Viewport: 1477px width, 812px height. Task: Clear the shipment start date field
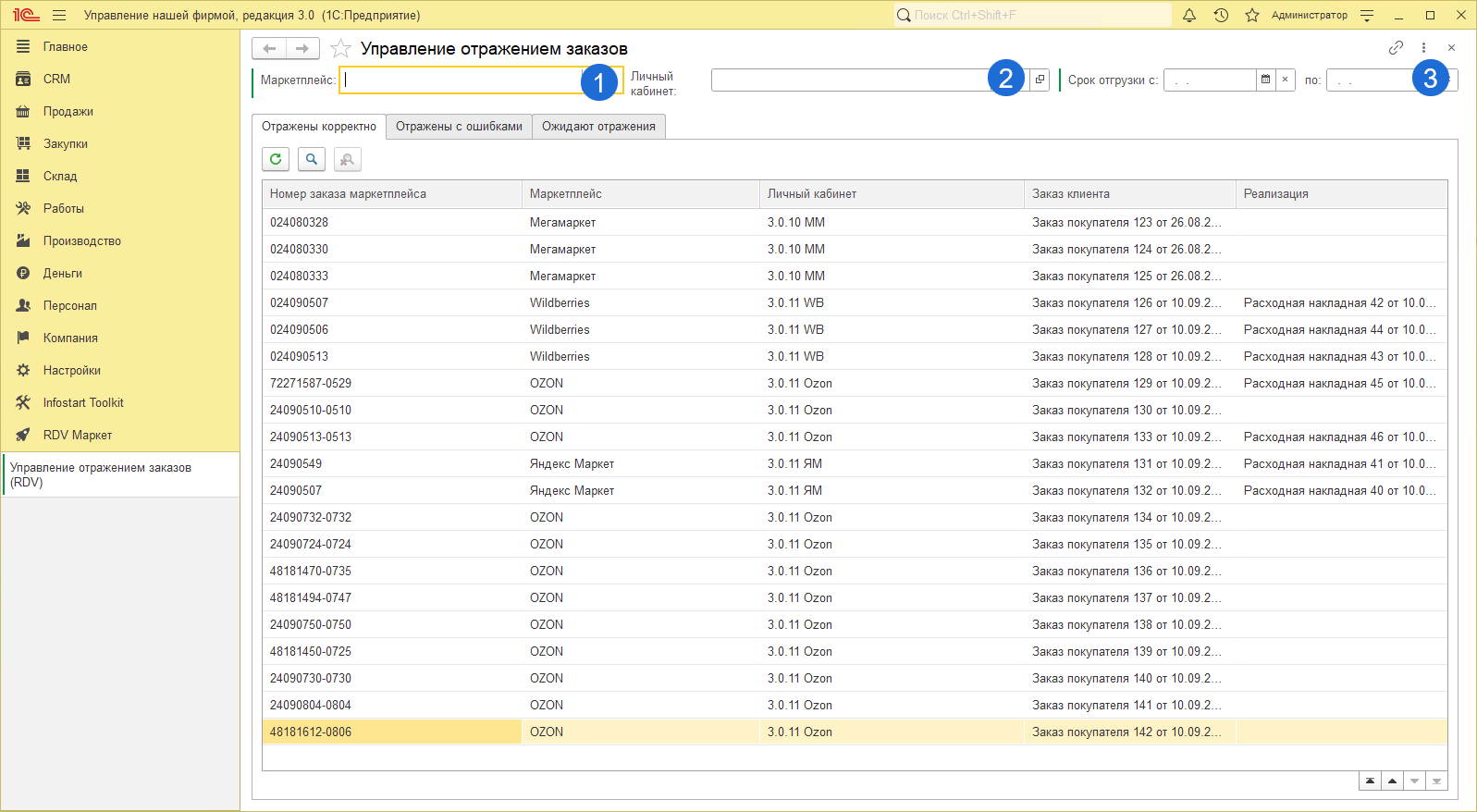pyautogui.click(x=1285, y=80)
